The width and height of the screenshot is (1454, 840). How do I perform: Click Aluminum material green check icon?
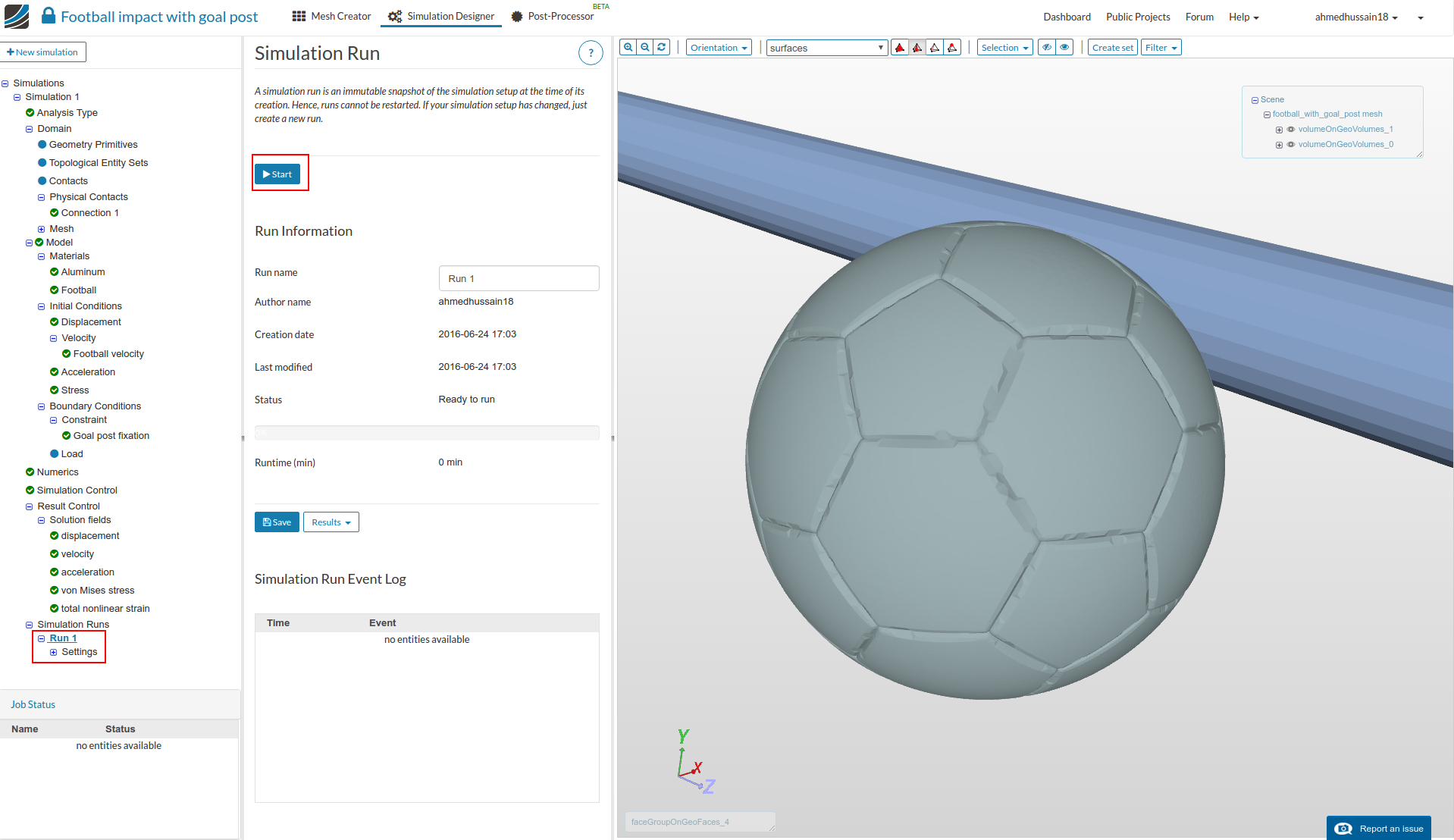[x=54, y=272]
